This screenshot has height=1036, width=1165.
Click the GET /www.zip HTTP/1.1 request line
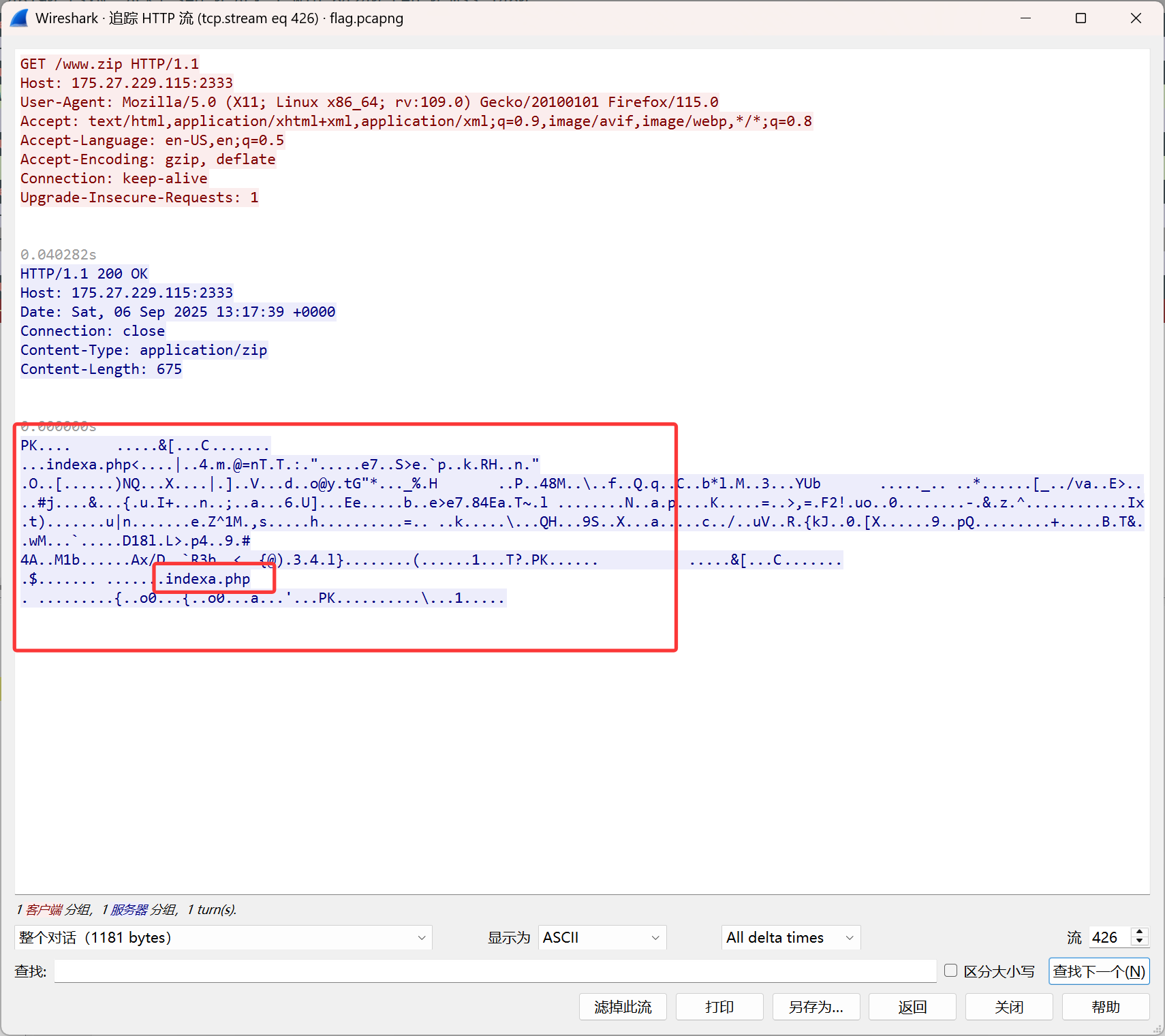pyautogui.click(x=110, y=64)
